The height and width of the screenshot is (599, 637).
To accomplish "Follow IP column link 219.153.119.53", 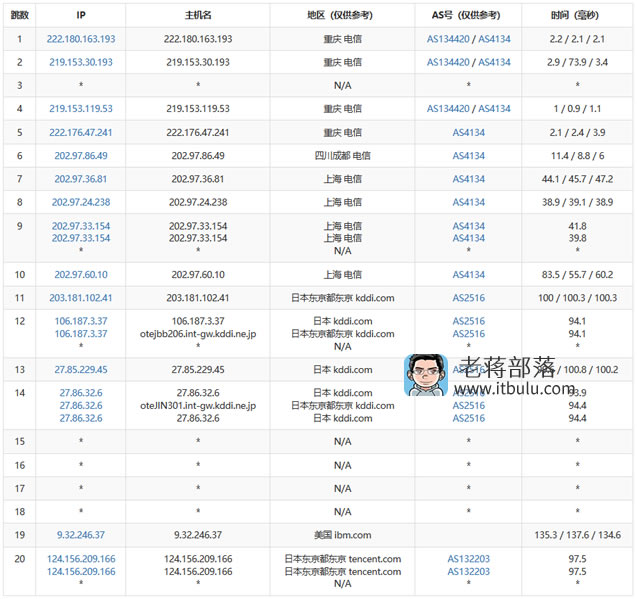I will click(81, 109).
